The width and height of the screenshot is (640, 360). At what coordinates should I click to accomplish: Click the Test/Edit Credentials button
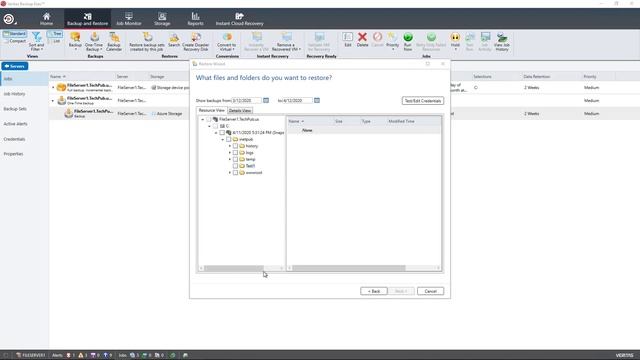(x=422, y=100)
